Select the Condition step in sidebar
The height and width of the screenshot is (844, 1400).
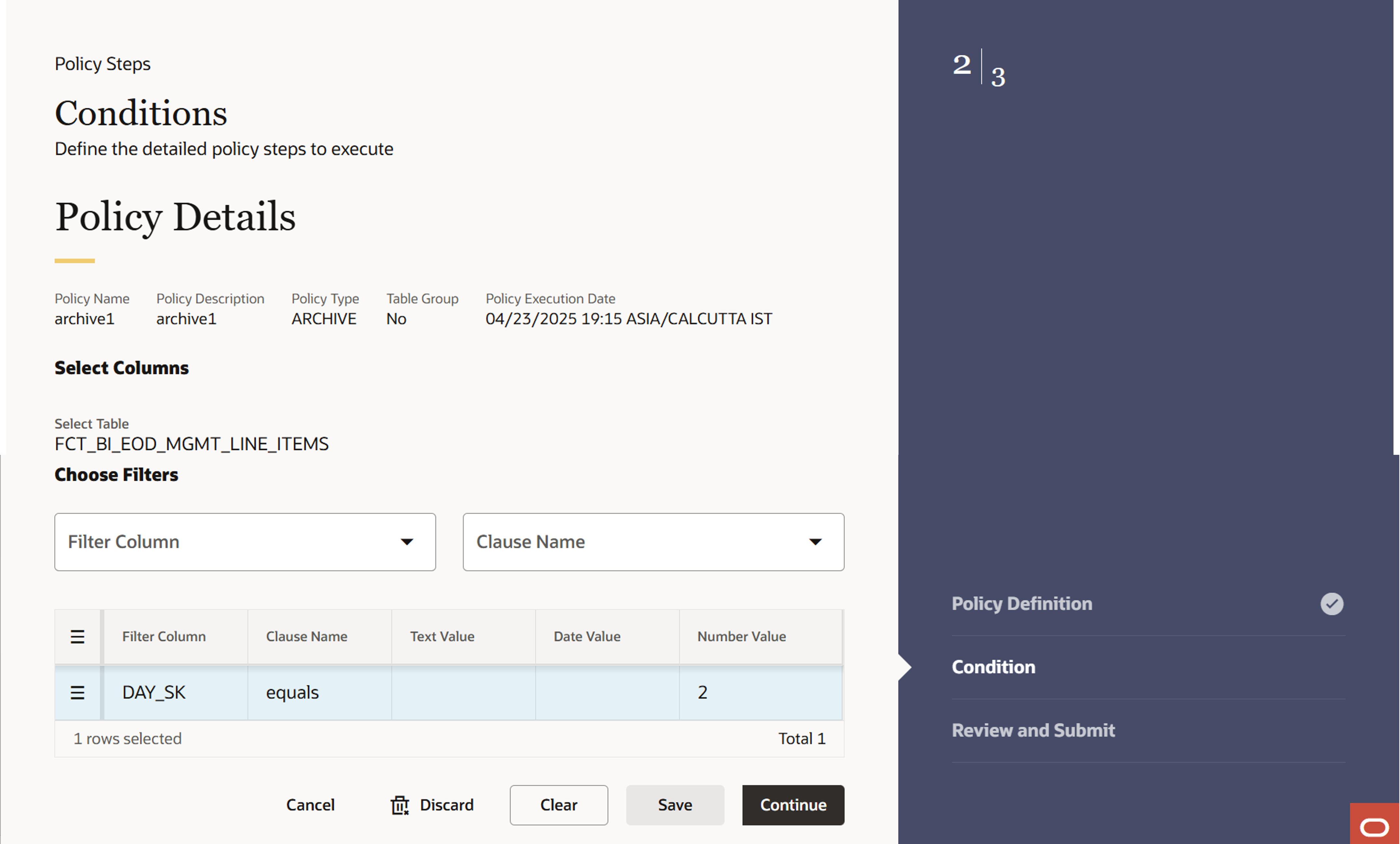(993, 667)
